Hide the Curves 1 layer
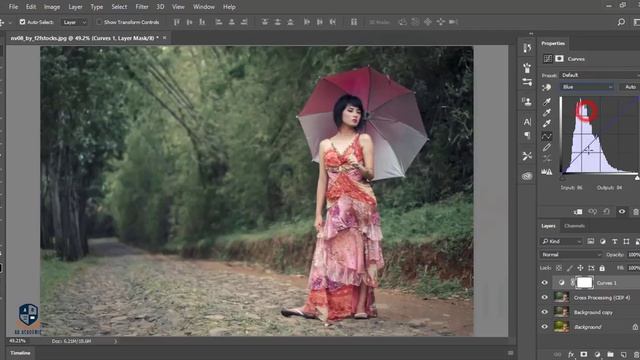This screenshot has width=640, height=360. coord(544,282)
